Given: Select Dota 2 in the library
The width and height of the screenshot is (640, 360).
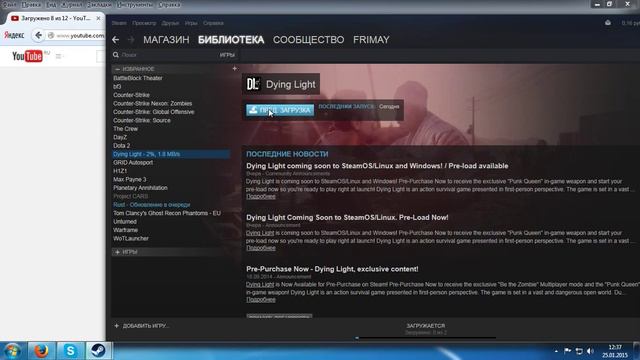Looking at the screenshot, I should tap(121, 146).
